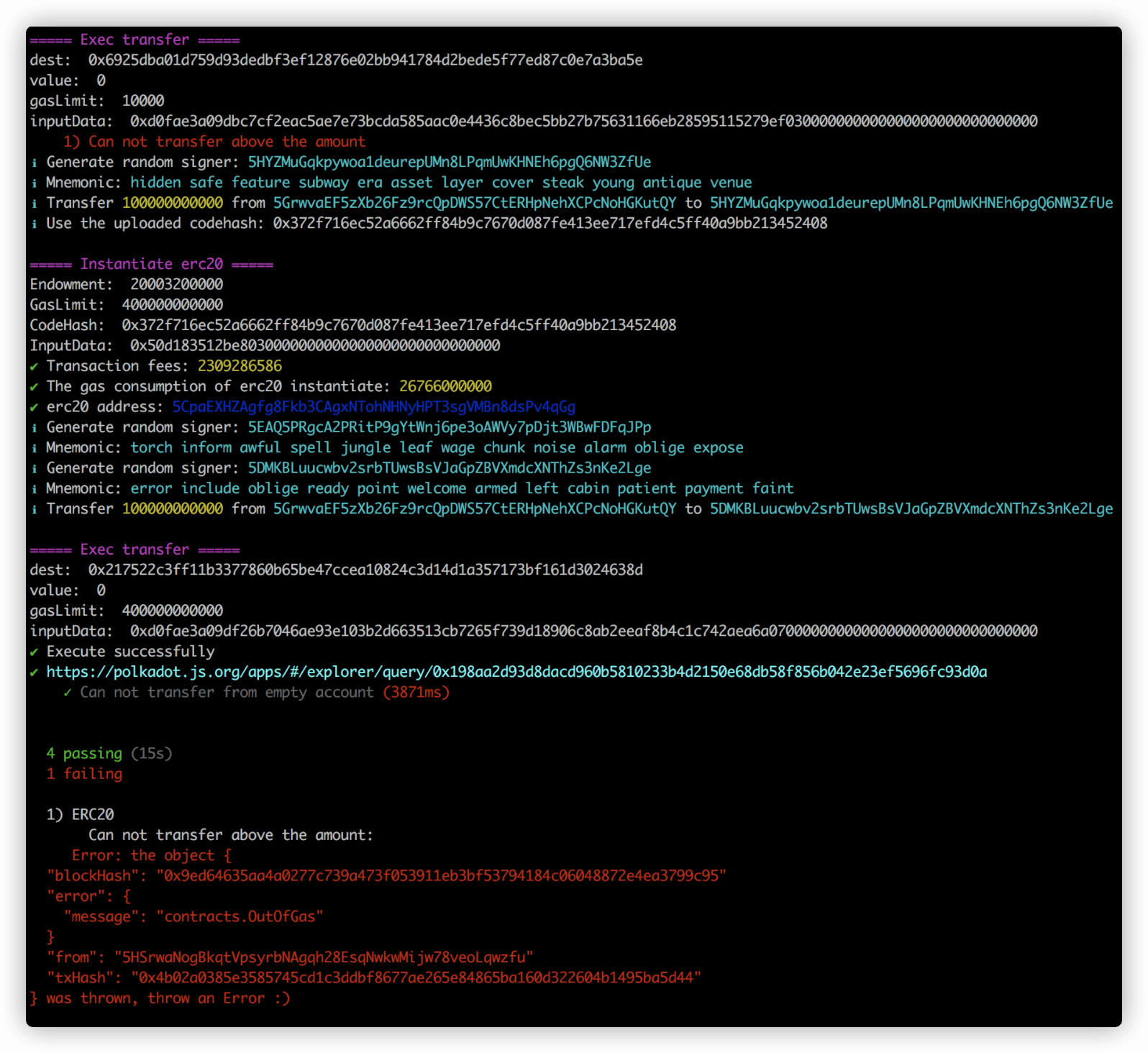Click checkmark beside "The gas consumption of erc20"
This screenshot has height=1053, width=1148.
(x=34, y=387)
